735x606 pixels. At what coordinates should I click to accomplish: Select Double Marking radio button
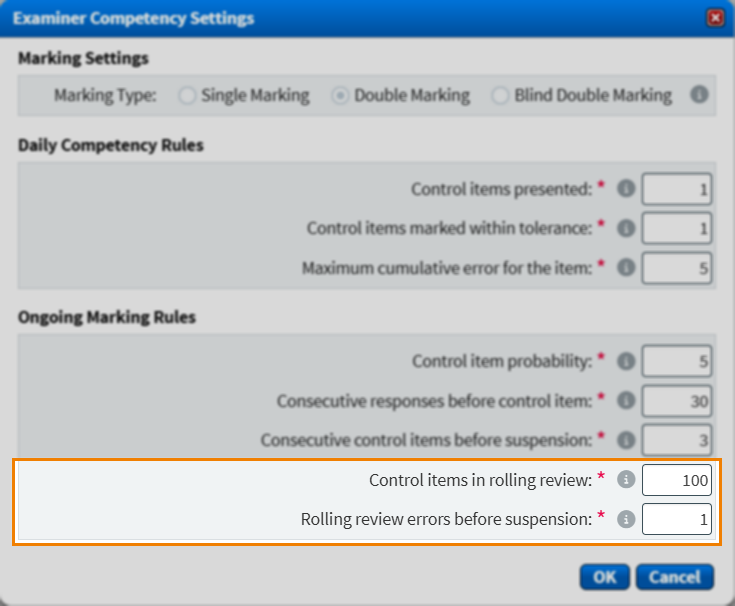(340, 96)
